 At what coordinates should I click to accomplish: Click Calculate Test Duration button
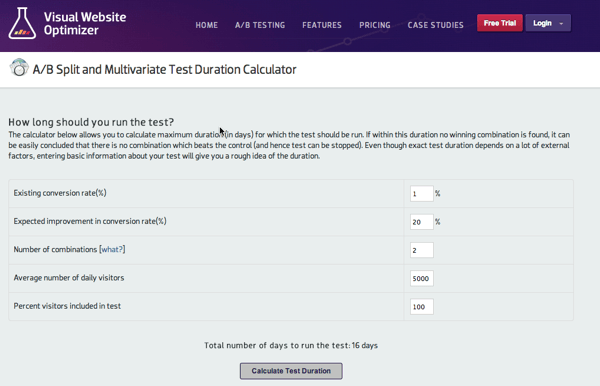coord(291,371)
